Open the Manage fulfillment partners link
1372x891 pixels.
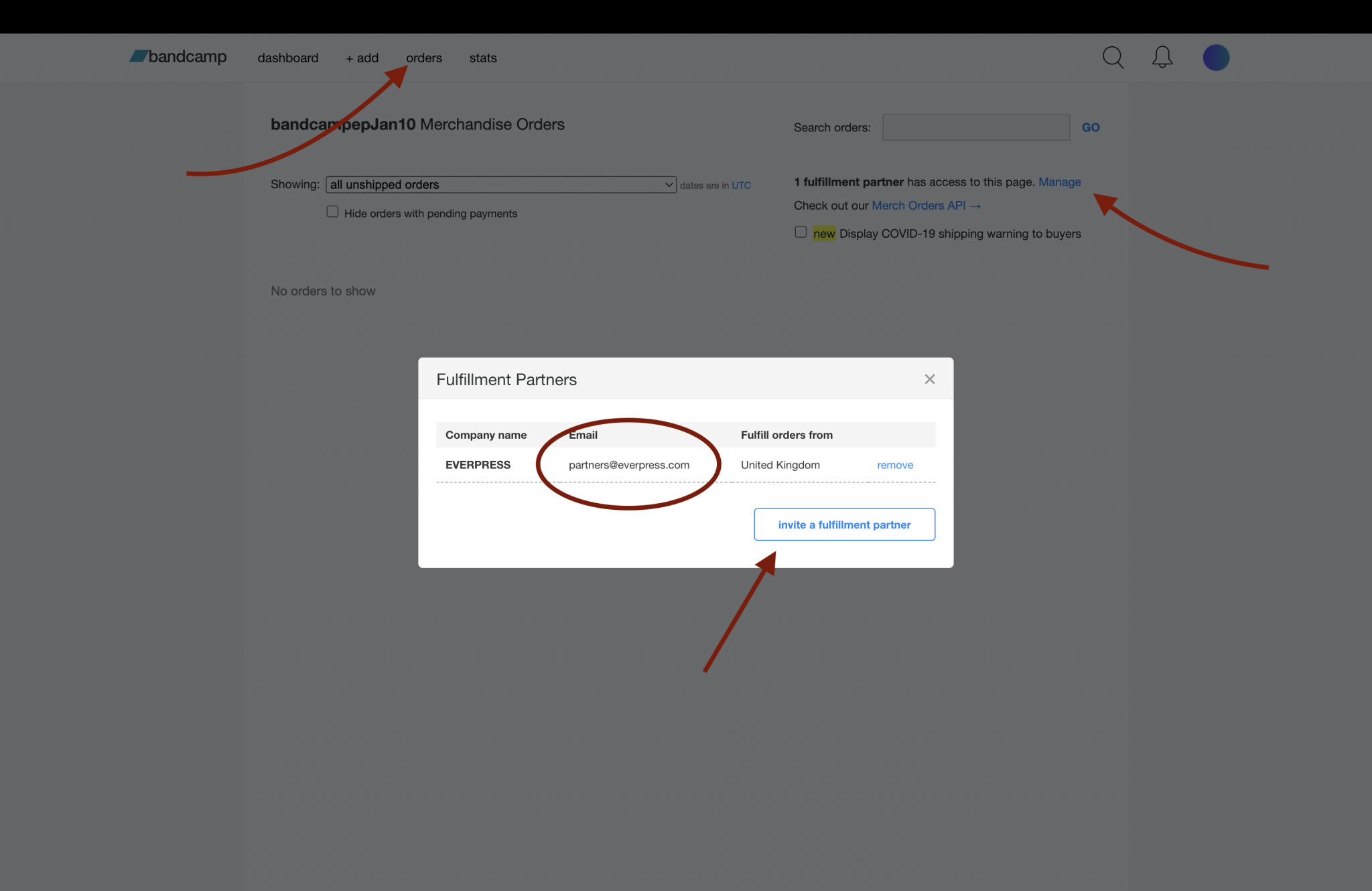click(x=1059, y=182)
